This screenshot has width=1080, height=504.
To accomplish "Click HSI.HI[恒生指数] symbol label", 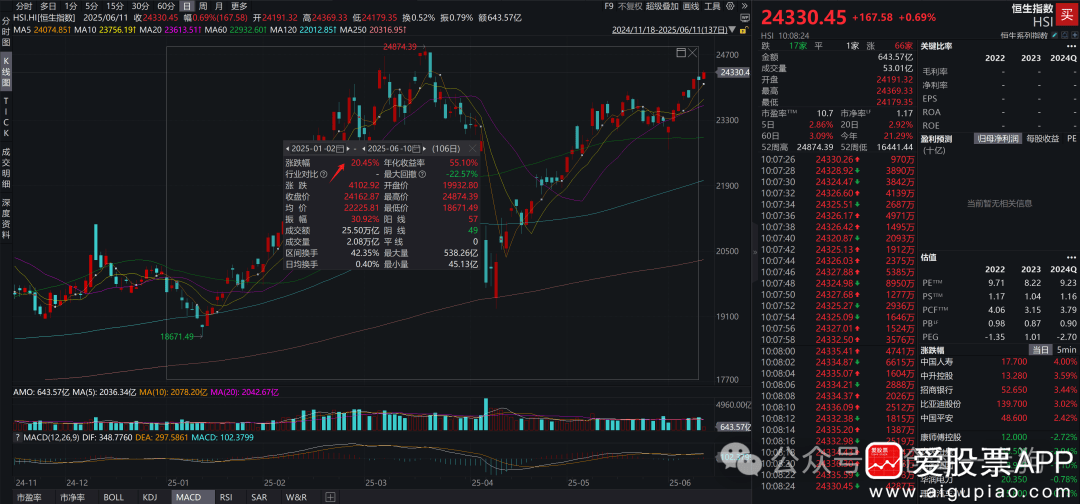I will pos(45,17).
